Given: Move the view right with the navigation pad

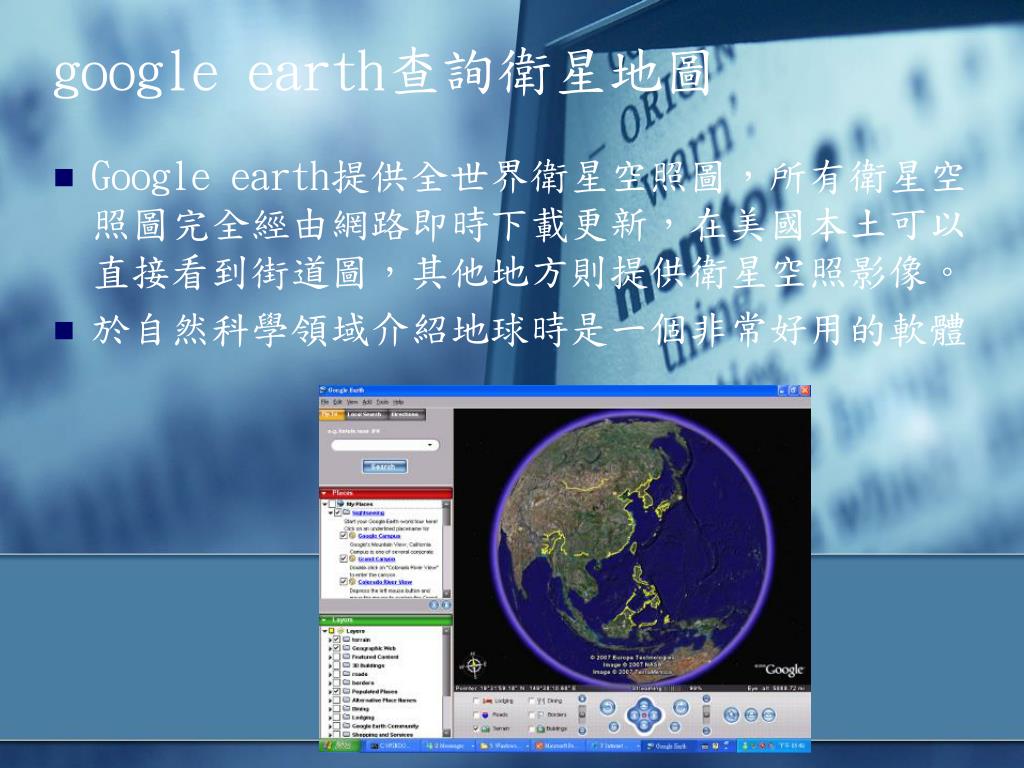Looking at the screenshot, I should click(654, 715).
